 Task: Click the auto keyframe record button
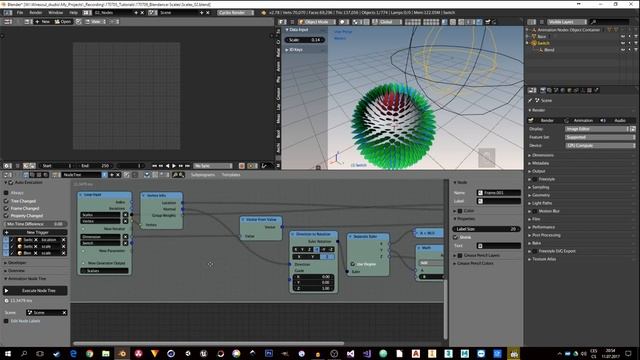[x=242, y=166]
